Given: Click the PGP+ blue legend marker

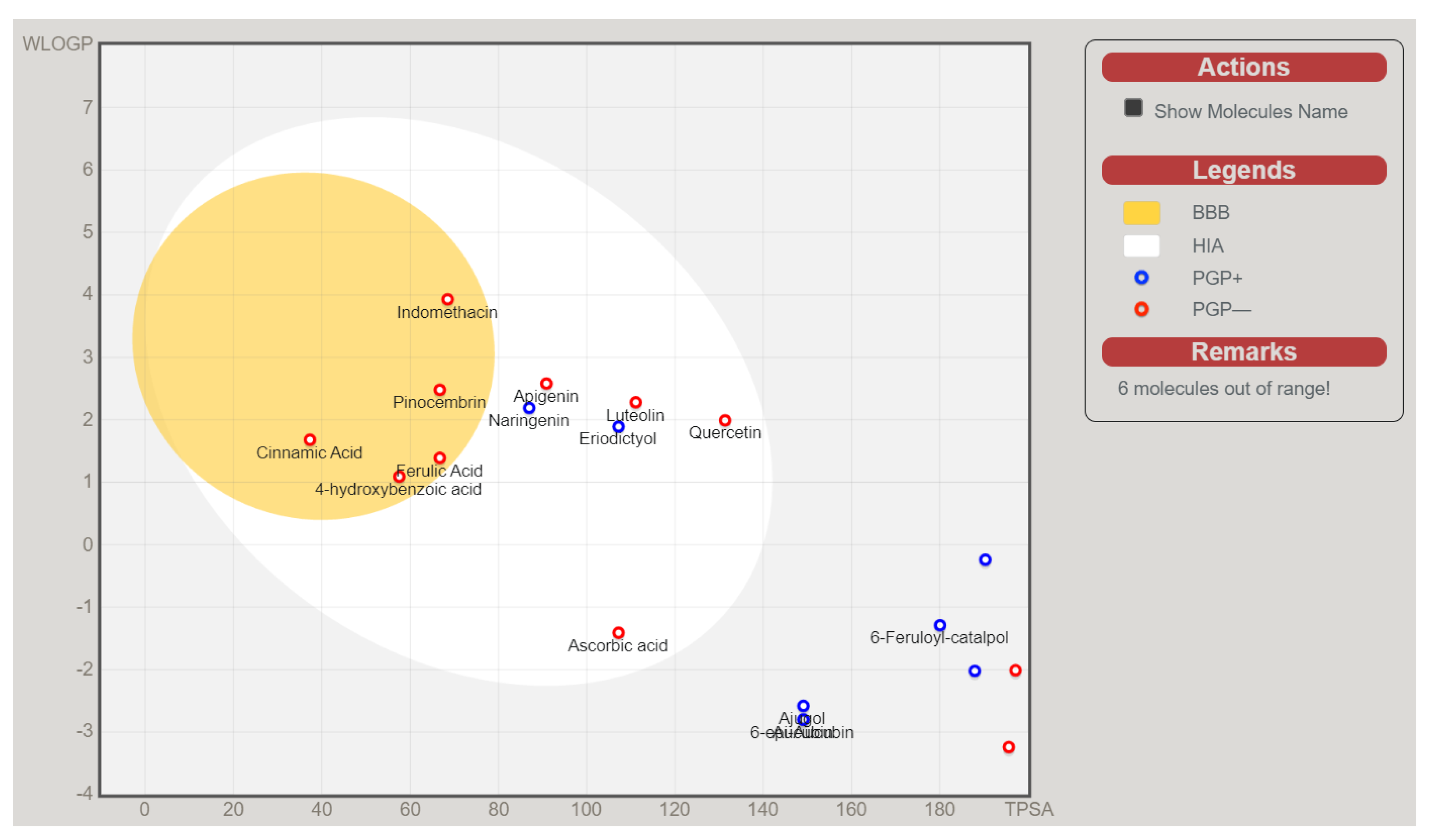Looking at the screenshot, I should pos(1141,277).
